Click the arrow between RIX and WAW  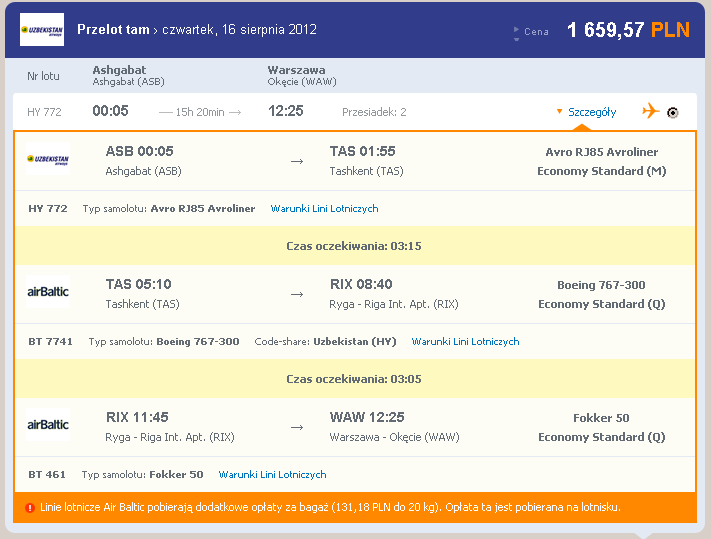point(297,427)
